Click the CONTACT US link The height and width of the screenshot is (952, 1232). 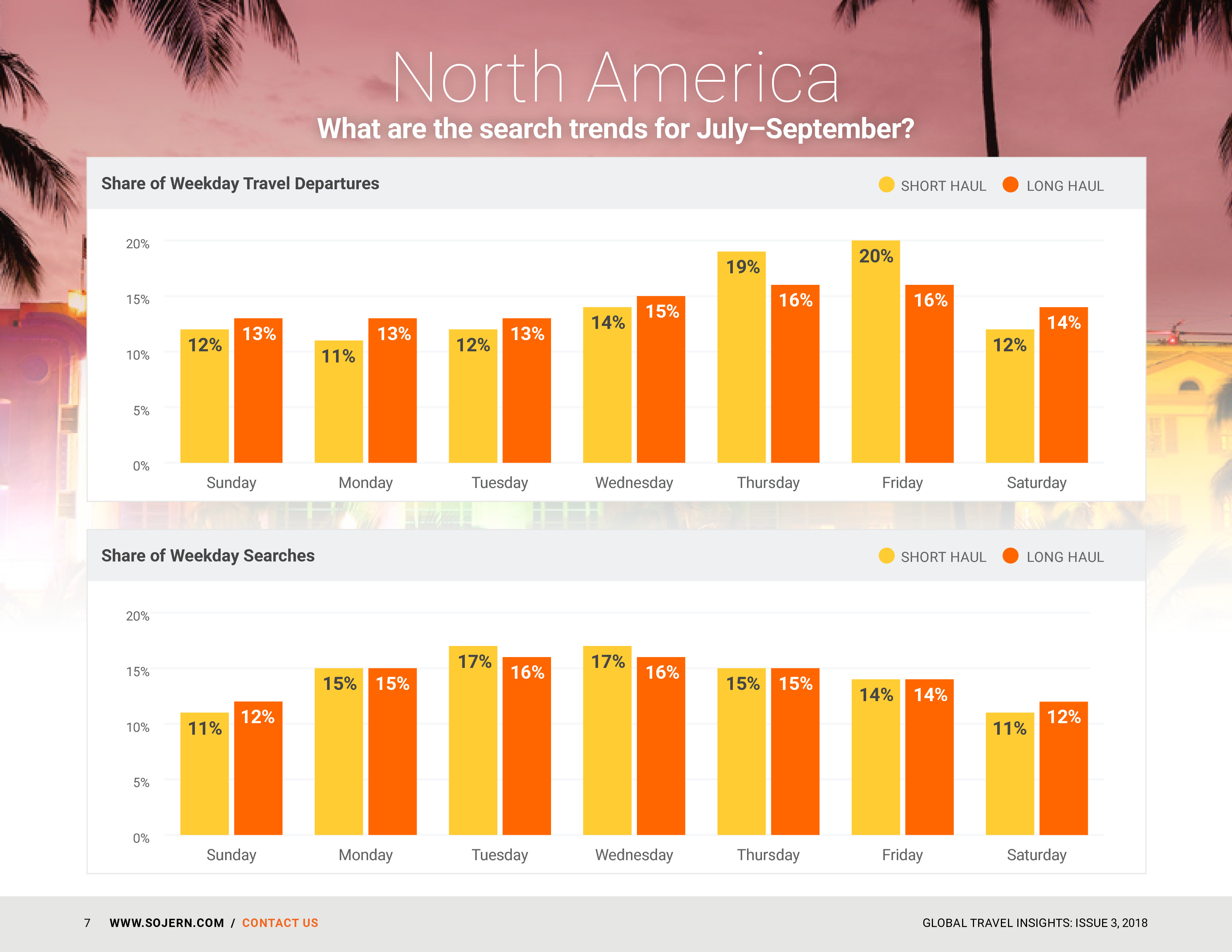click(280, 923)
